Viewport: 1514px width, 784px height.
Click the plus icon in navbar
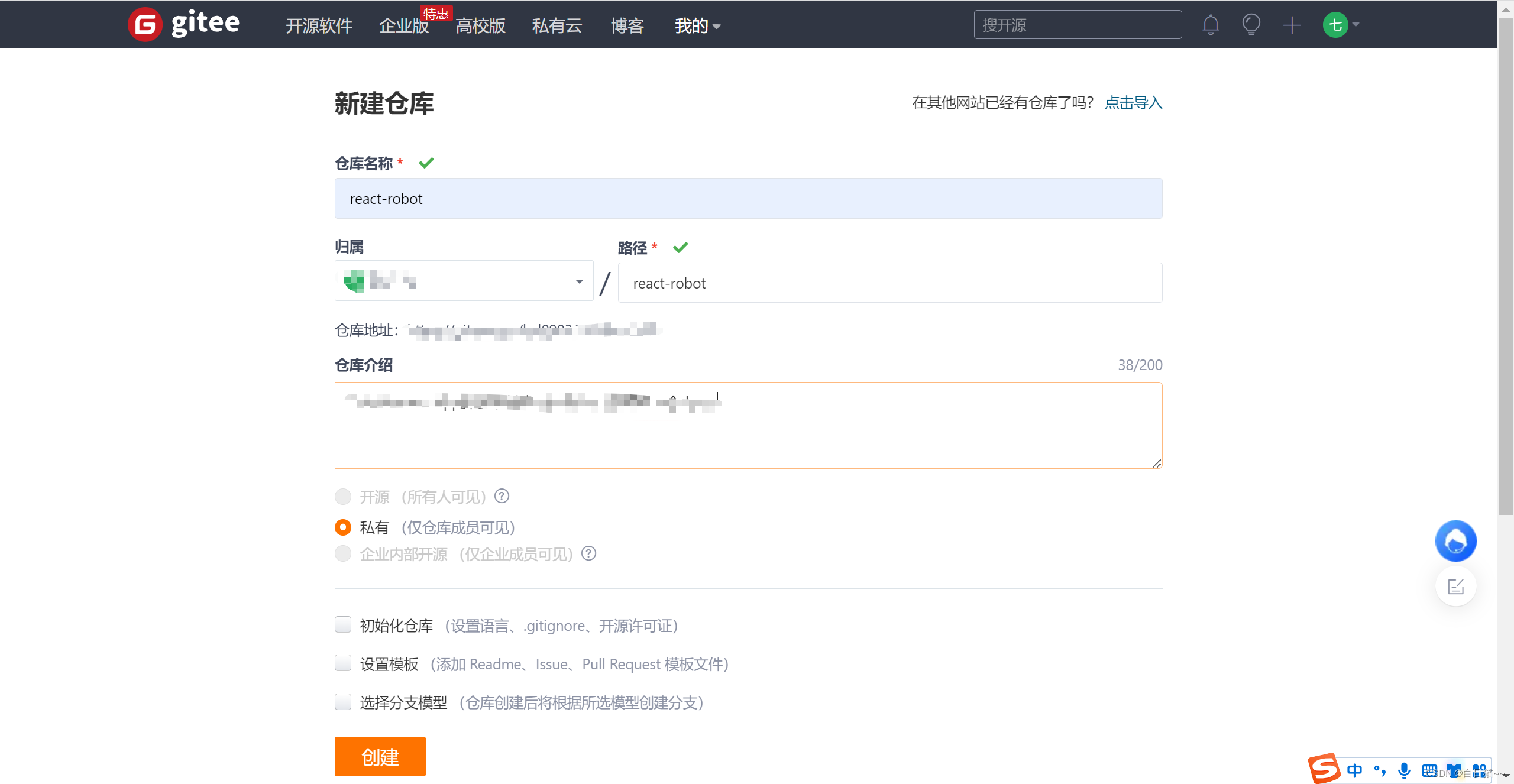[x=1292, y=25]
